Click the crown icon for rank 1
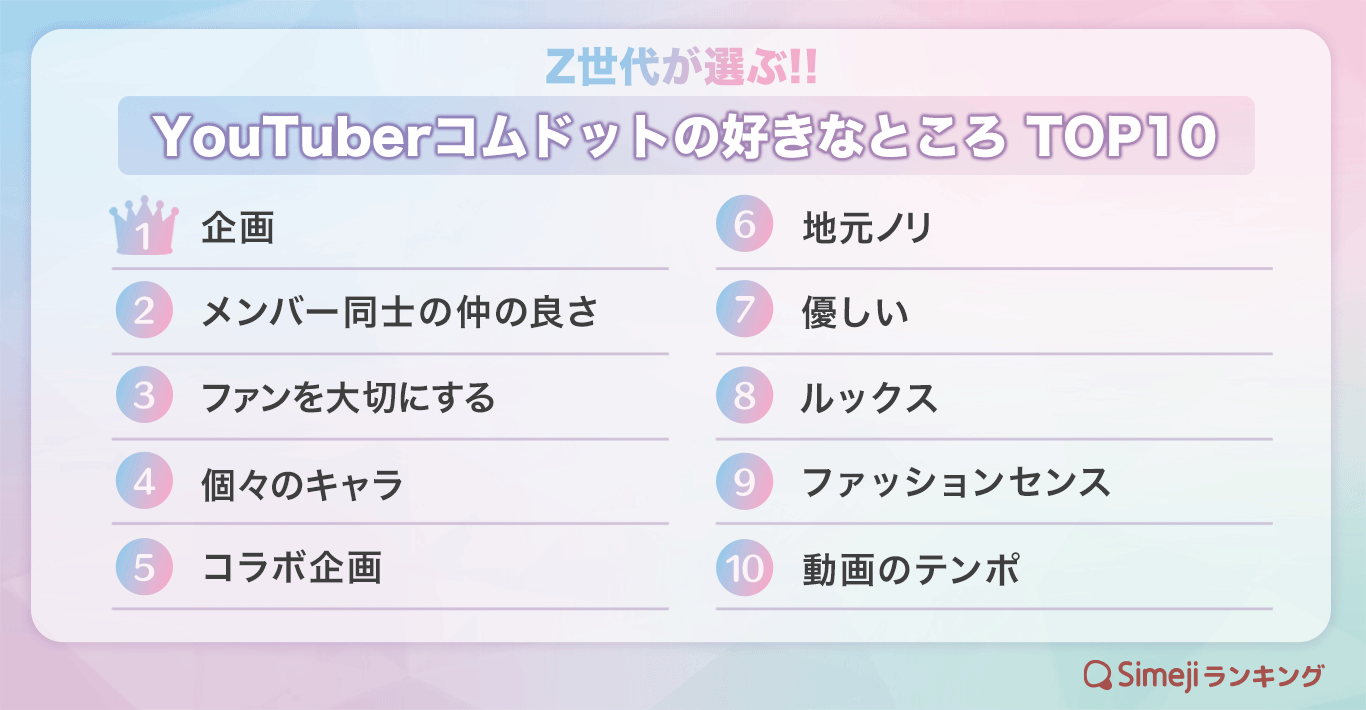Image resolution: width=1366 pixels, height=710 pixels. (x=144, y=226)
